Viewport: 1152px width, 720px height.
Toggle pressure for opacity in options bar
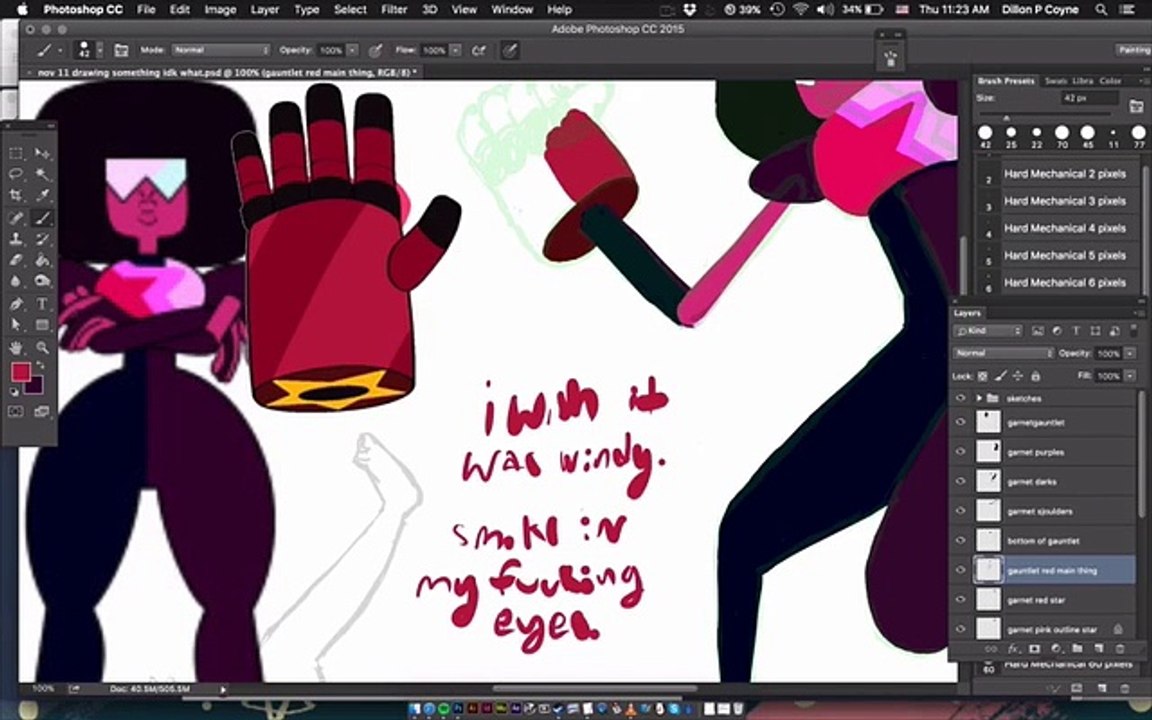375,50
